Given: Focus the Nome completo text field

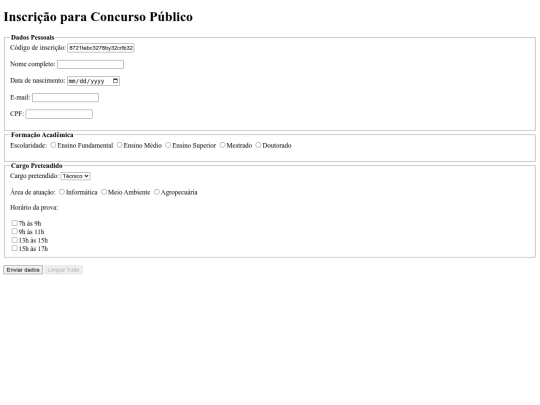Looking at the screenshot, I should (x=90, y=64).
